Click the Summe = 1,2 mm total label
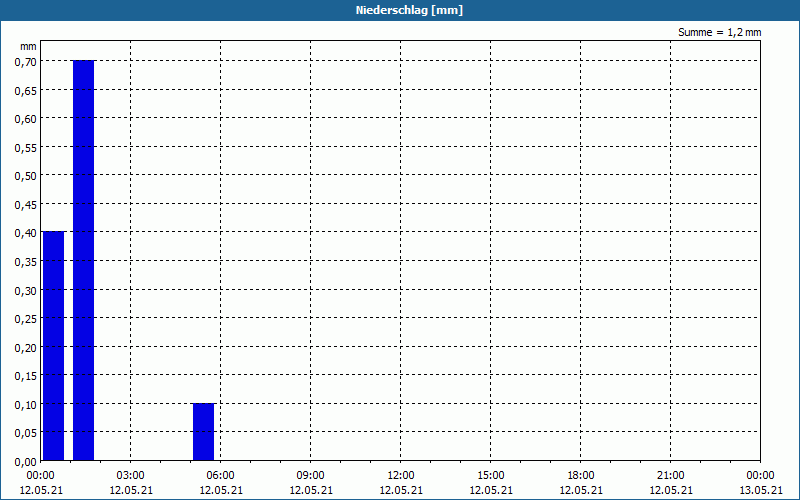This screenshot has height=500, width=800. click(719, 32)
